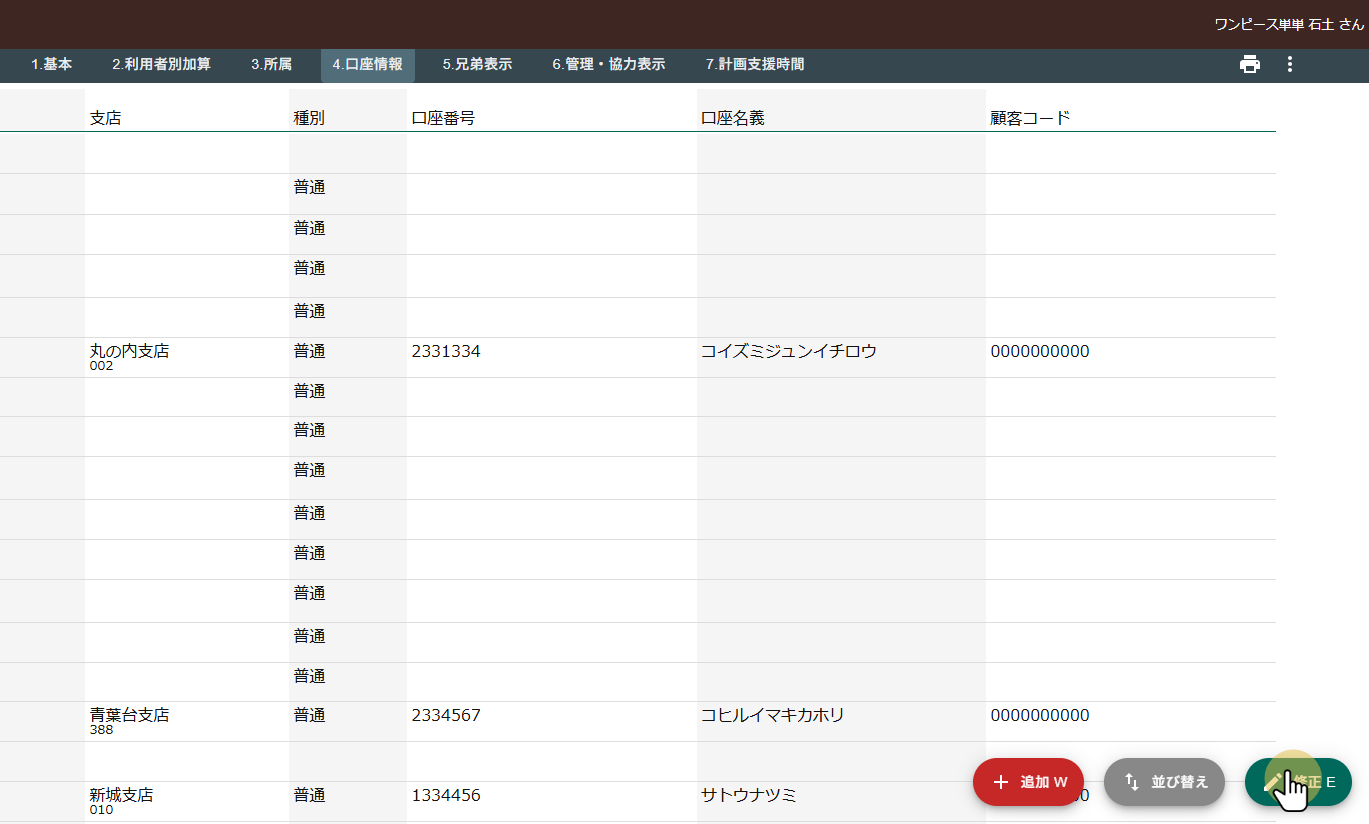This screenshot has width=1369, height=824.
Task: Switch to the 1.基本 tab
Action: (x=52, y=65)
